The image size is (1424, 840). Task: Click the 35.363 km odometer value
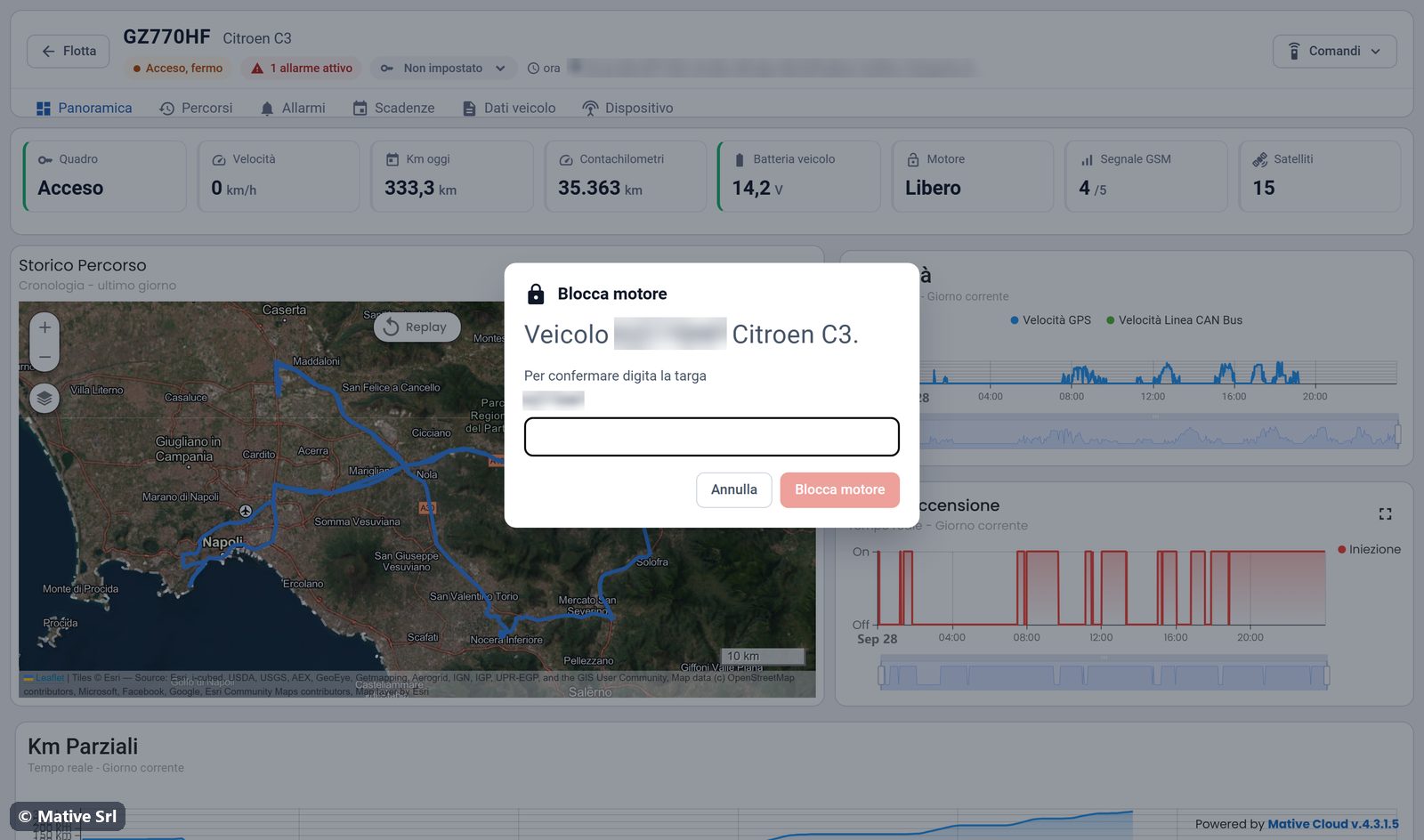point(600,189)
